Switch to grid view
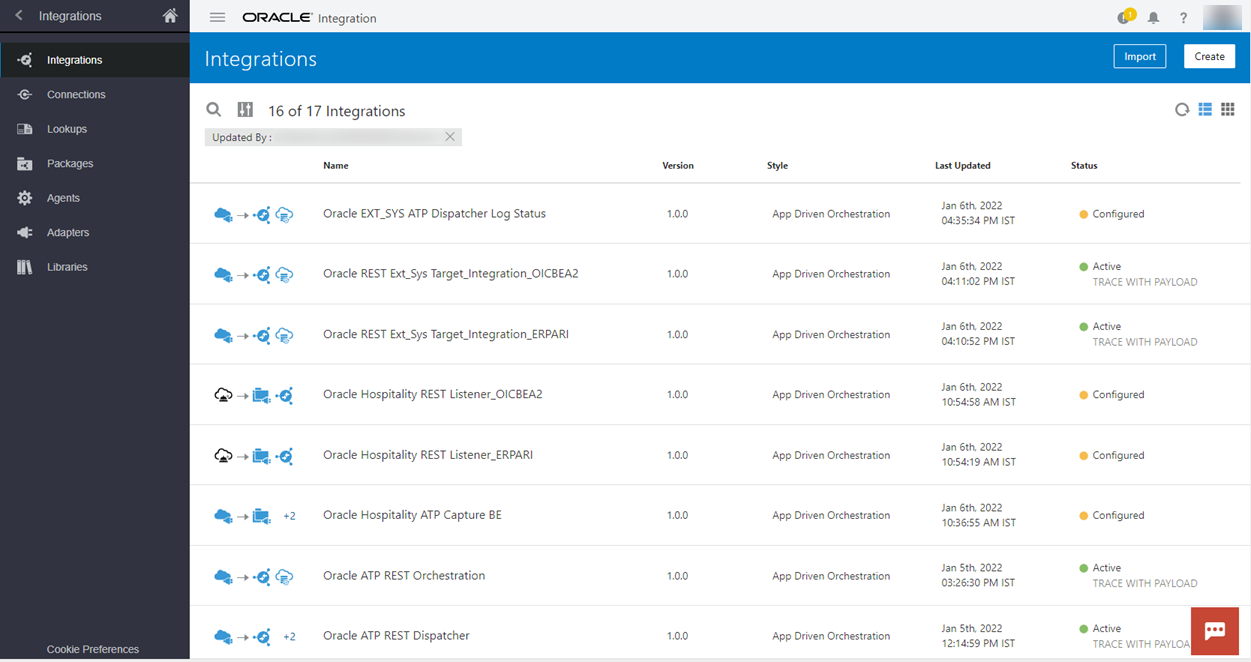The image size is (1251, 662). pos(1228,110)
